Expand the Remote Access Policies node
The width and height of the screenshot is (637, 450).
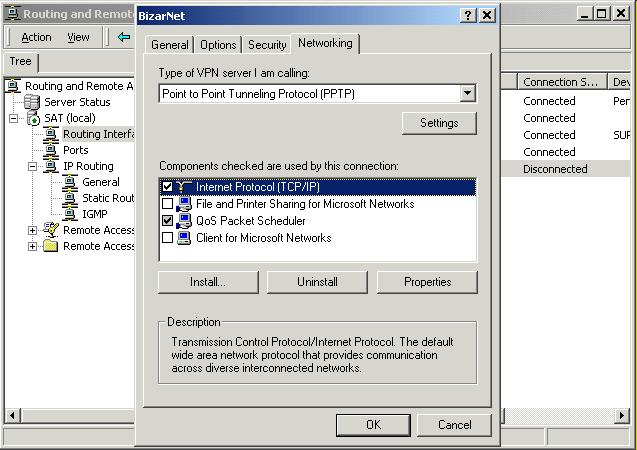point(32,230)
